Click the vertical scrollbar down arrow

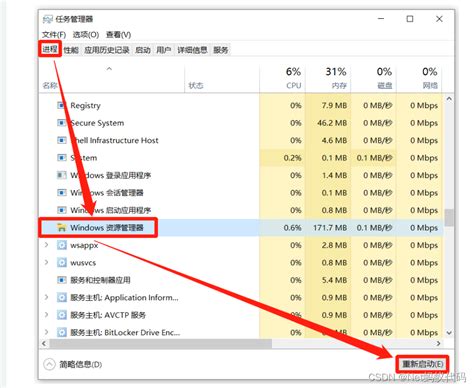[449, 332]
